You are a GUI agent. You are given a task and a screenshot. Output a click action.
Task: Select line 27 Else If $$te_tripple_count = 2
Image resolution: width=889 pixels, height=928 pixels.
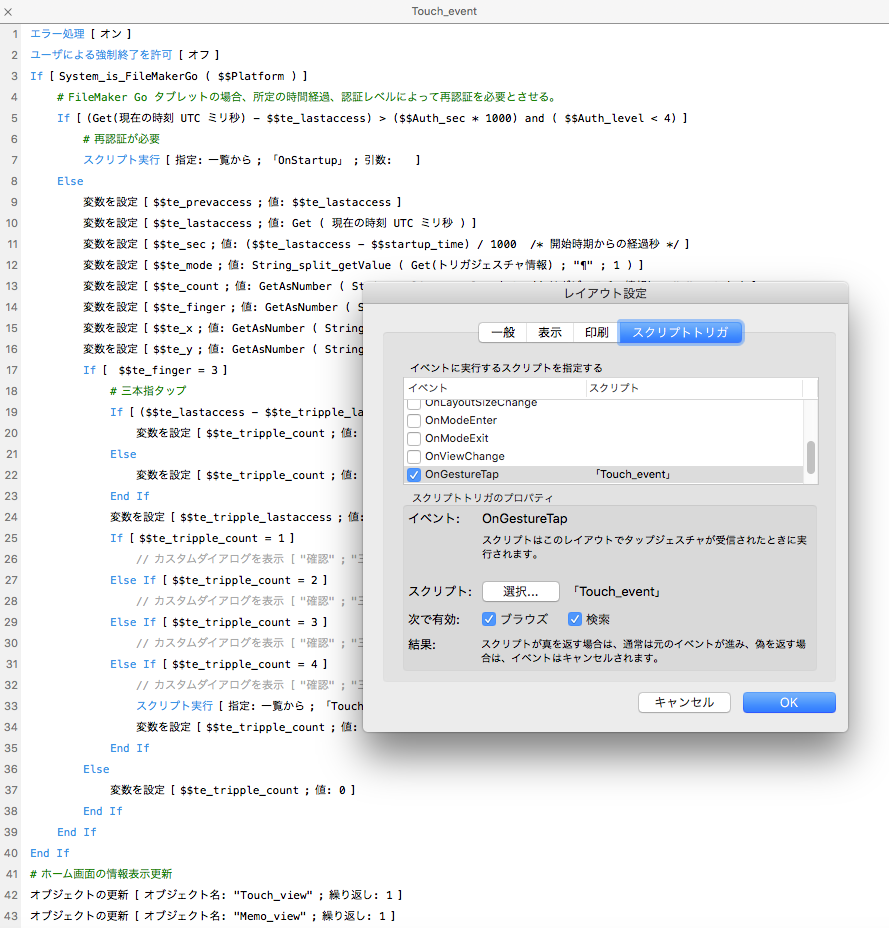(218, 581)
